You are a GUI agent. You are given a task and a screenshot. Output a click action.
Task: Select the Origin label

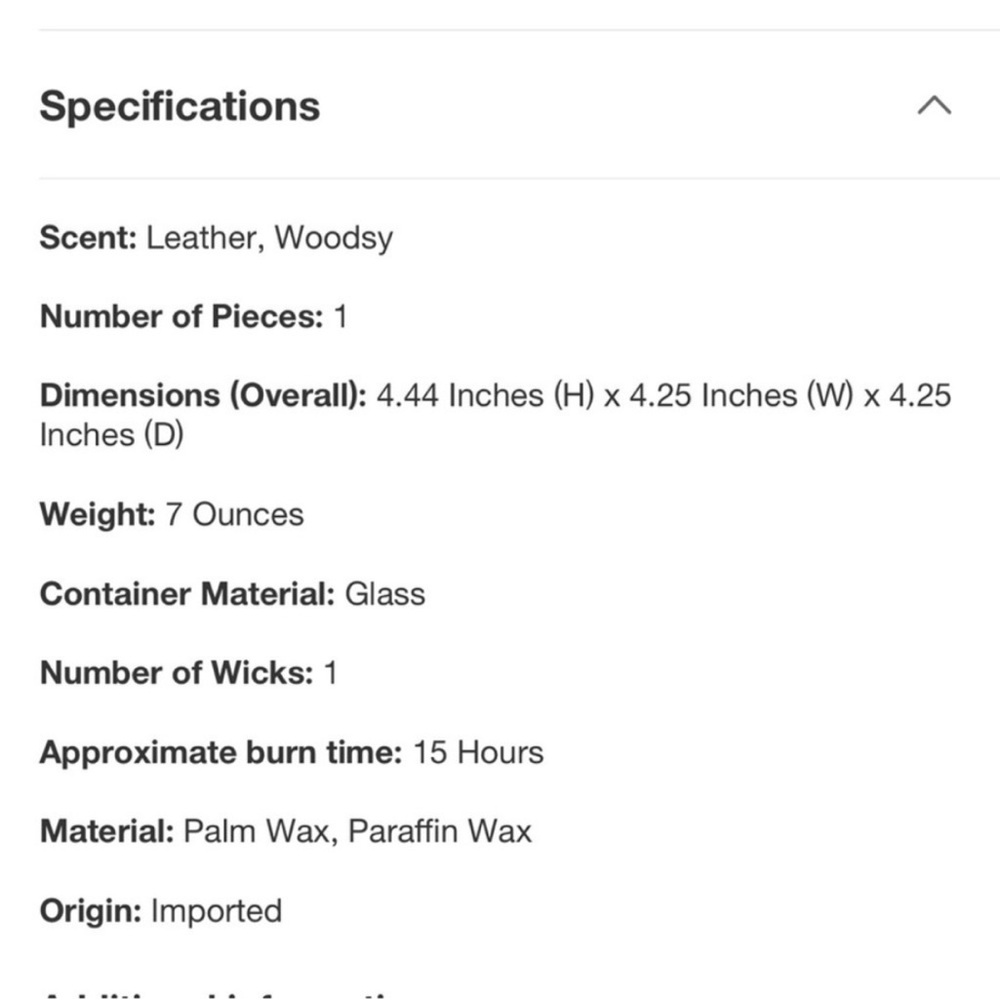pyautogui.click(x=91, y=911)
